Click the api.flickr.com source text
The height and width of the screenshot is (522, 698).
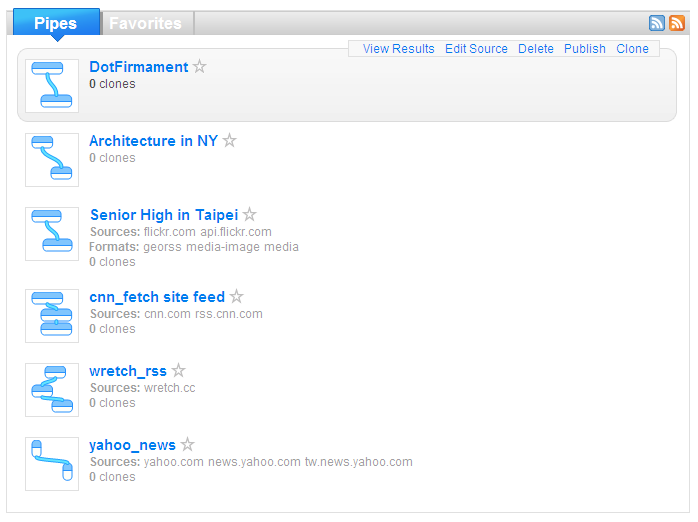236,232
